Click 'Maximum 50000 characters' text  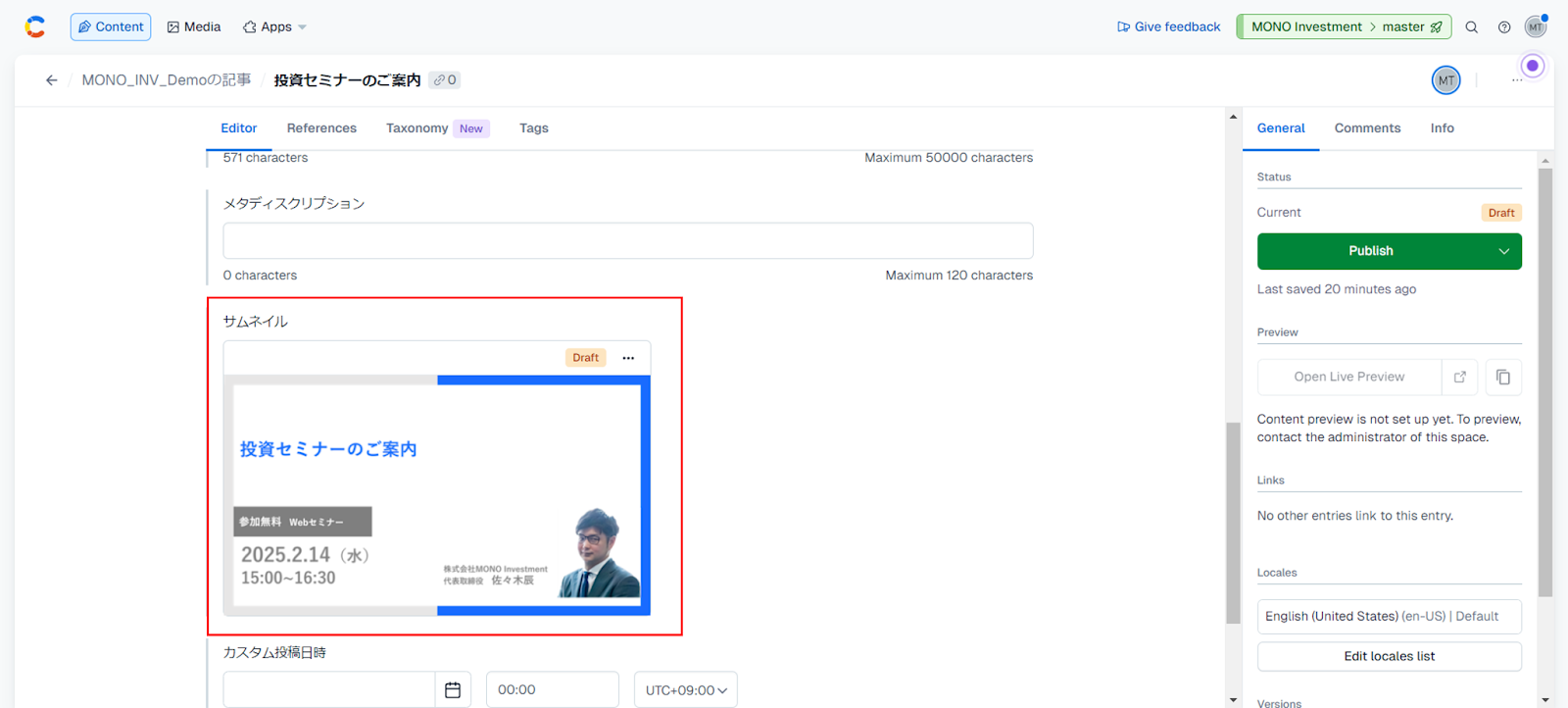tap(949, 158)
